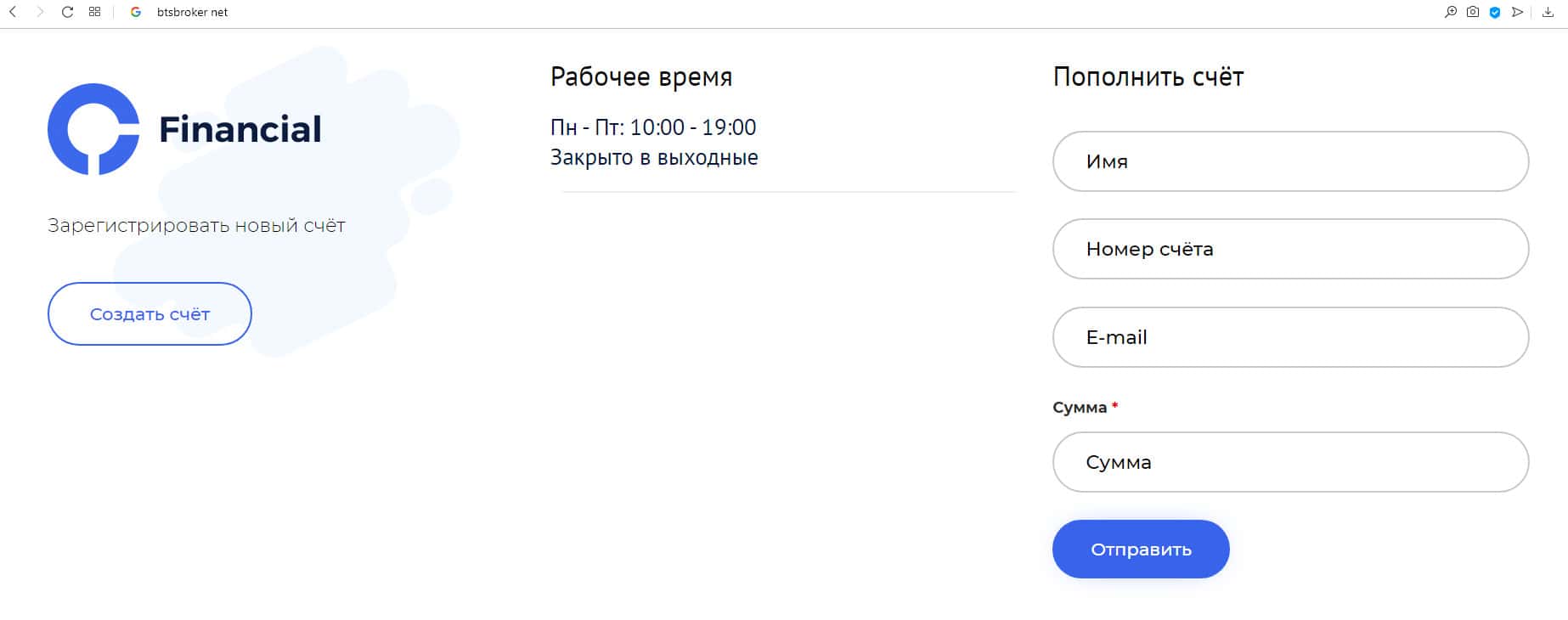Click the Financial brand name text
Screen dimensions: 1568x620
coord(240,129)
